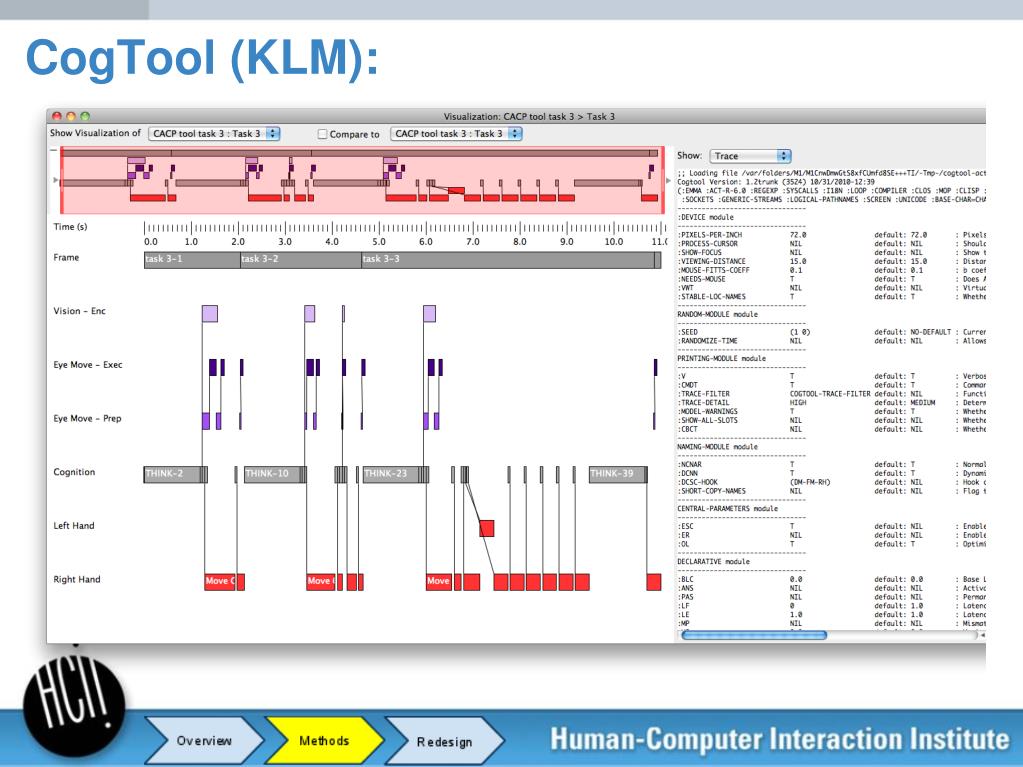Select the THINK-2 cognition block
Image resolution: width=1023 pixels, height=767 pixels.
(172, 474)
